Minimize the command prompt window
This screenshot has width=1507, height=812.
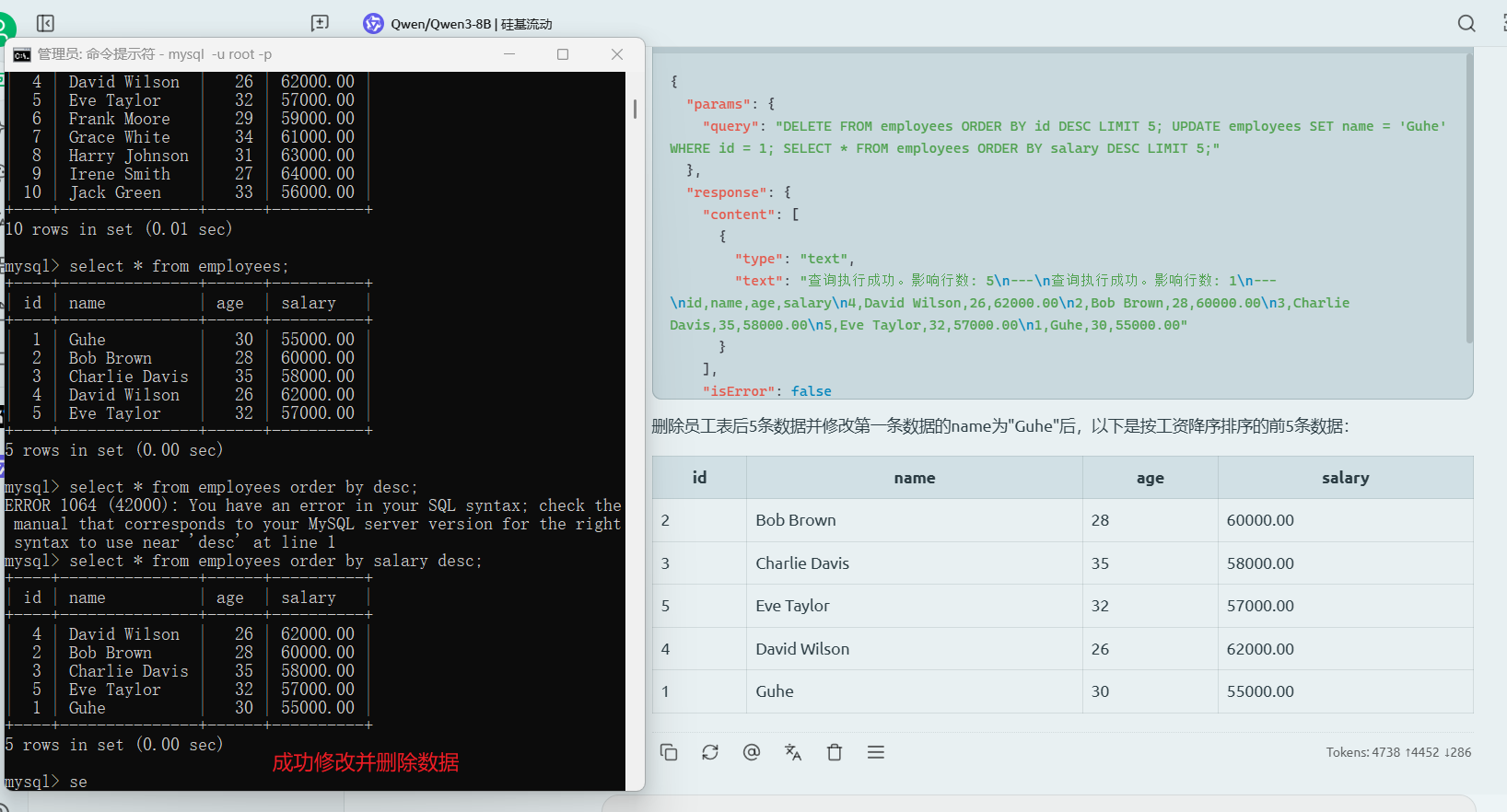508,54
